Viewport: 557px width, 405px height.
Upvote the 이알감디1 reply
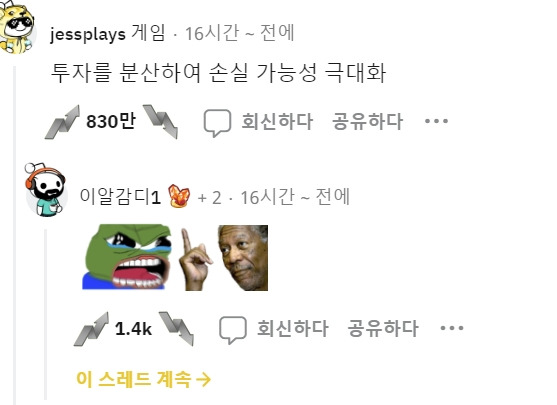91,329
